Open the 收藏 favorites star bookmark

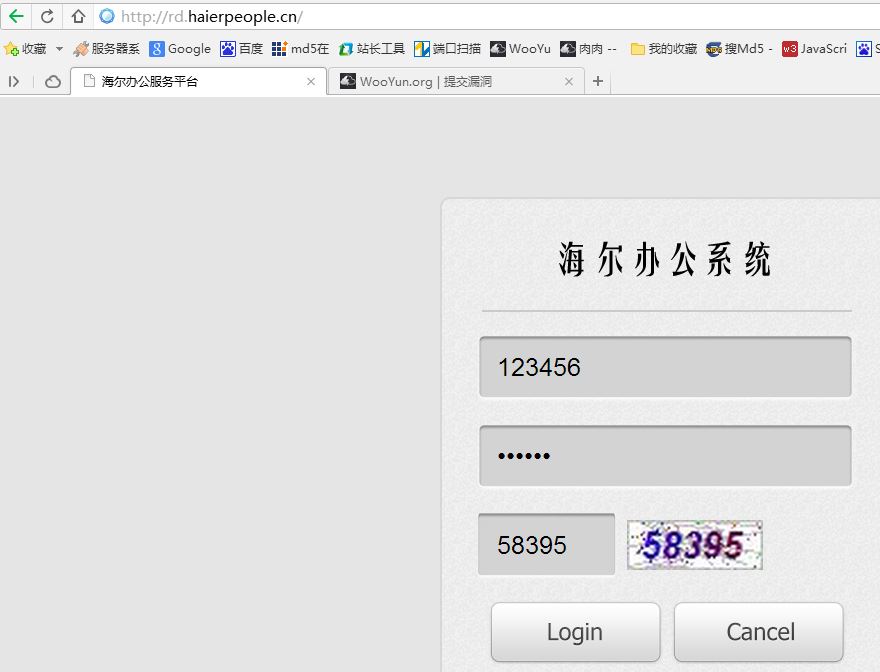pos(25,49)
